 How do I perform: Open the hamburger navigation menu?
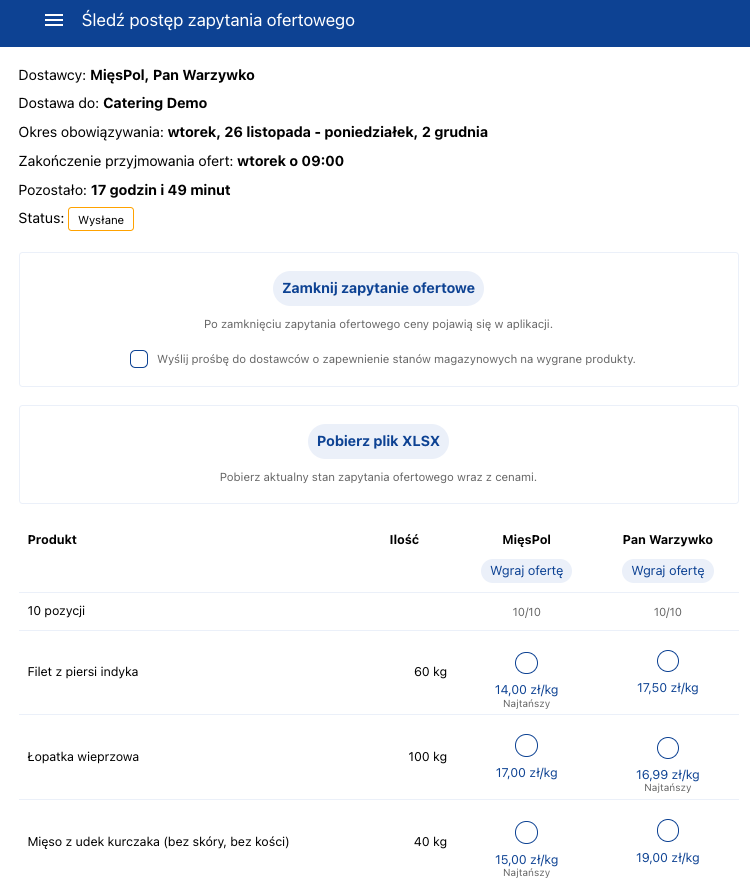(x=54, y=20)
